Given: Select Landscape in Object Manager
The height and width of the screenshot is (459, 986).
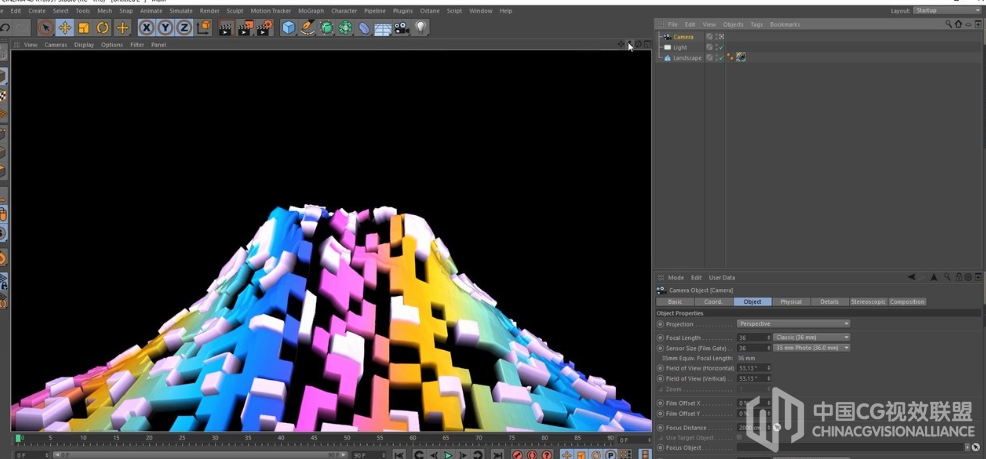Looking at the screenshot, I should [687, 58].
